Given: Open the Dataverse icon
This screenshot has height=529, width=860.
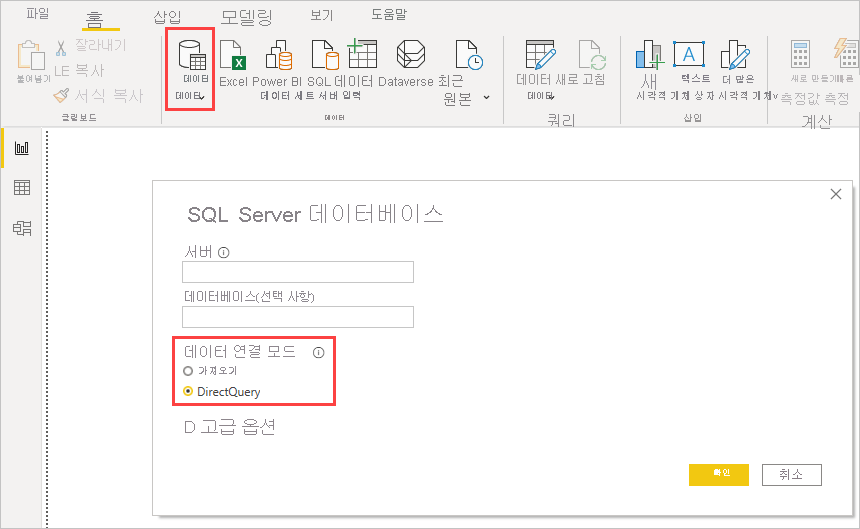Looking at the screenshot, I should [411, 54].
